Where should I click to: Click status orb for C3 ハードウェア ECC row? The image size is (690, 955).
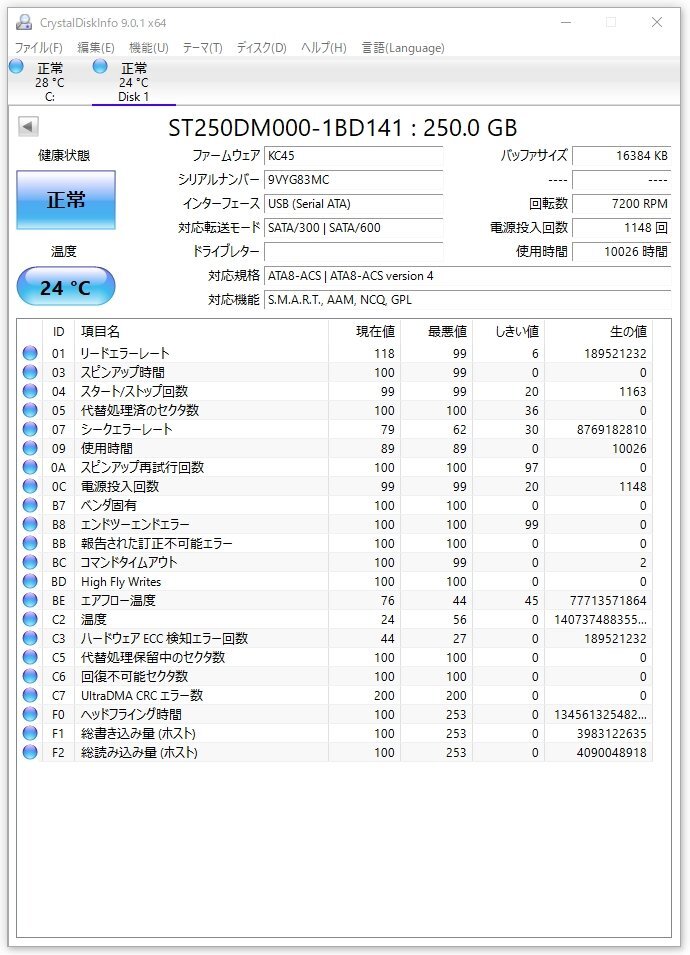tap(30, 638)
